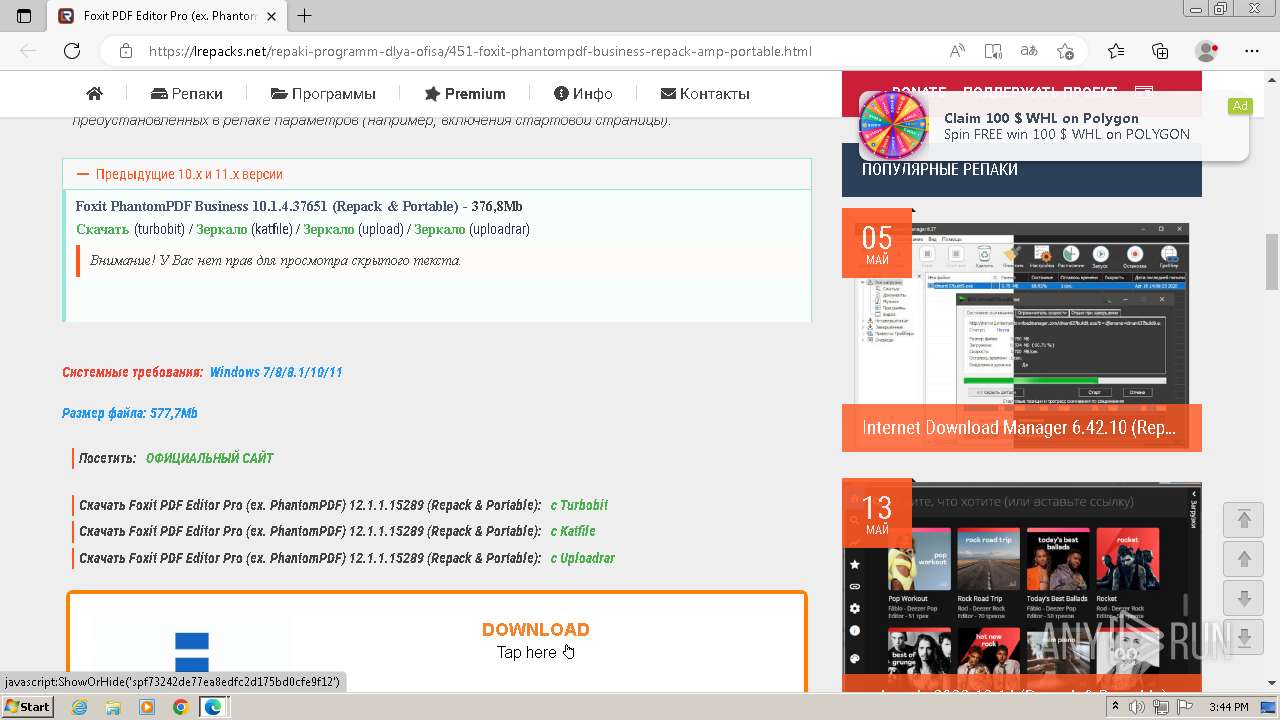
Task: Click the Зеркало link for katfile
Action: click(221, 229)
